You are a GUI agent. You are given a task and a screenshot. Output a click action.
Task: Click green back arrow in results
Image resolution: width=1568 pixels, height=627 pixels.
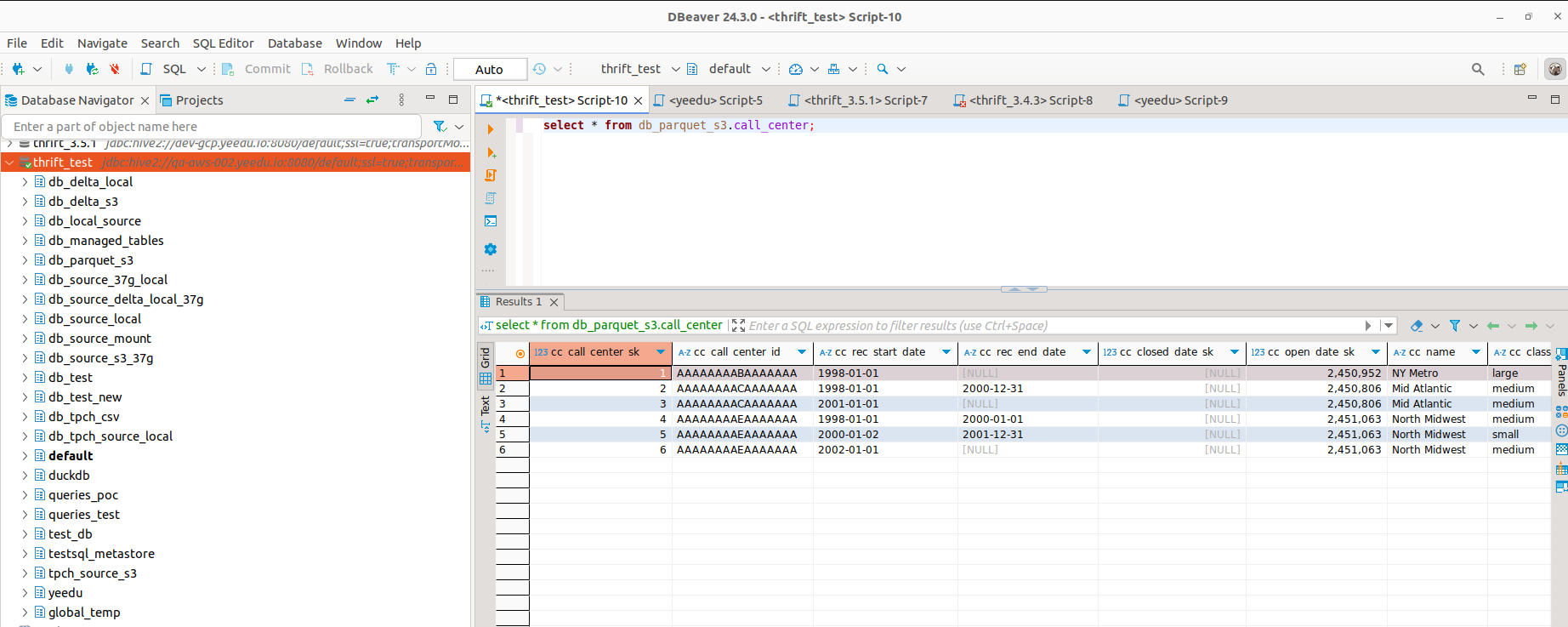coord(1493,326)
